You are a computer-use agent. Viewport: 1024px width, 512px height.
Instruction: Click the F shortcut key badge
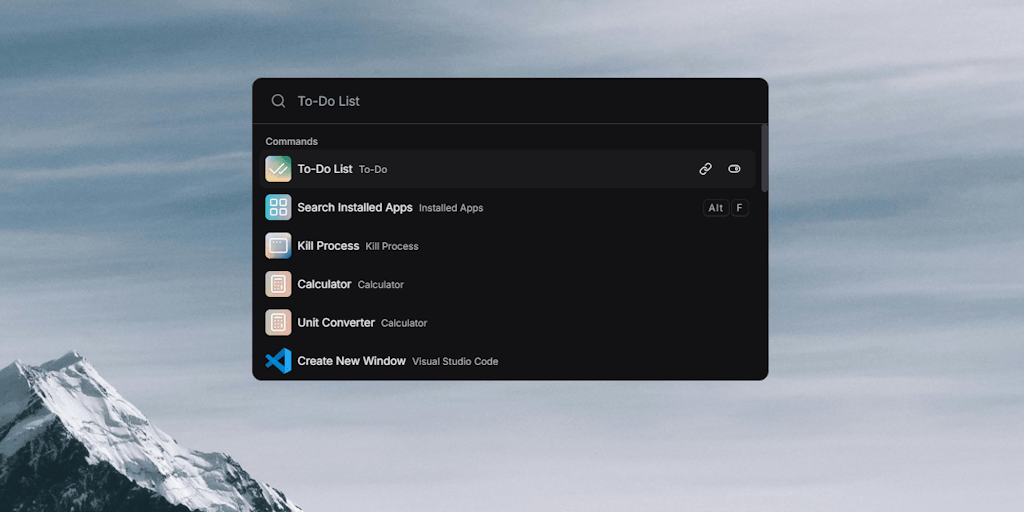coord(739,208)
